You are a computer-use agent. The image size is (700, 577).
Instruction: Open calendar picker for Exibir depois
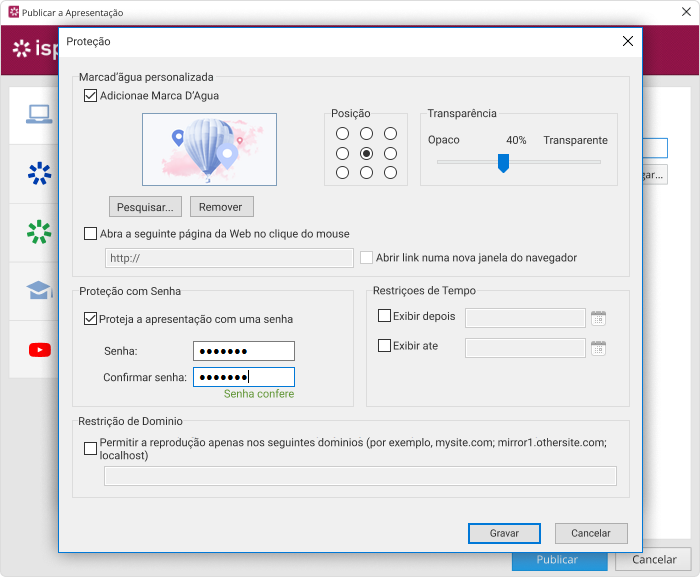[598, 318]
